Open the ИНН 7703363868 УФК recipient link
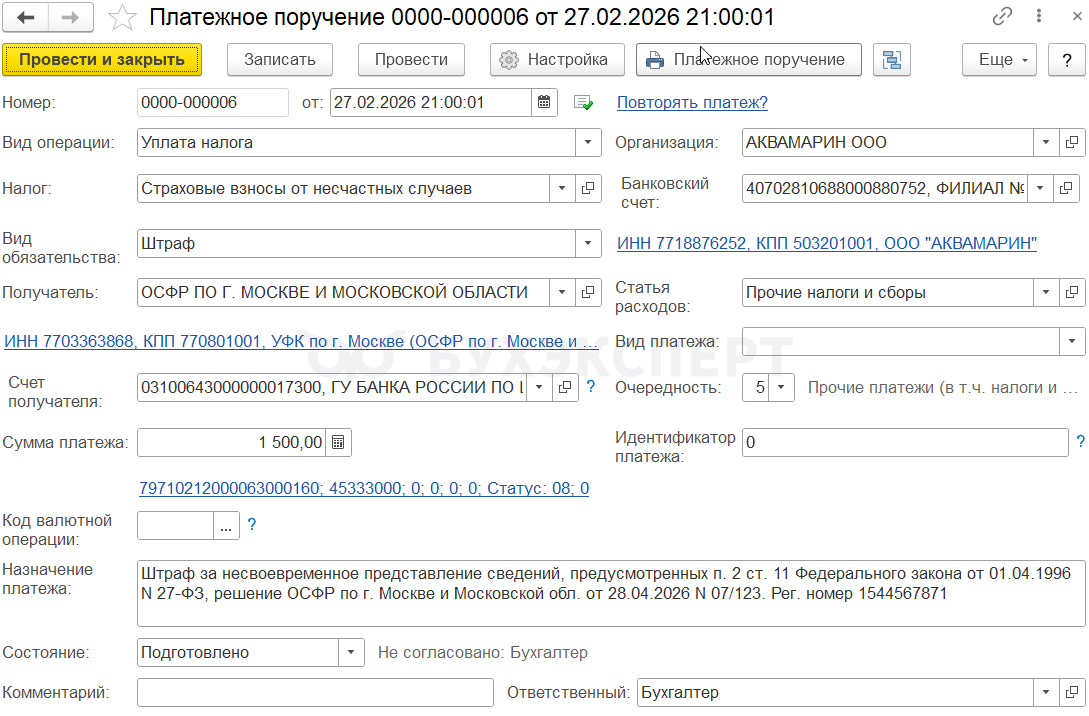This screenshot has width=1089, height=716. (301, 341)
